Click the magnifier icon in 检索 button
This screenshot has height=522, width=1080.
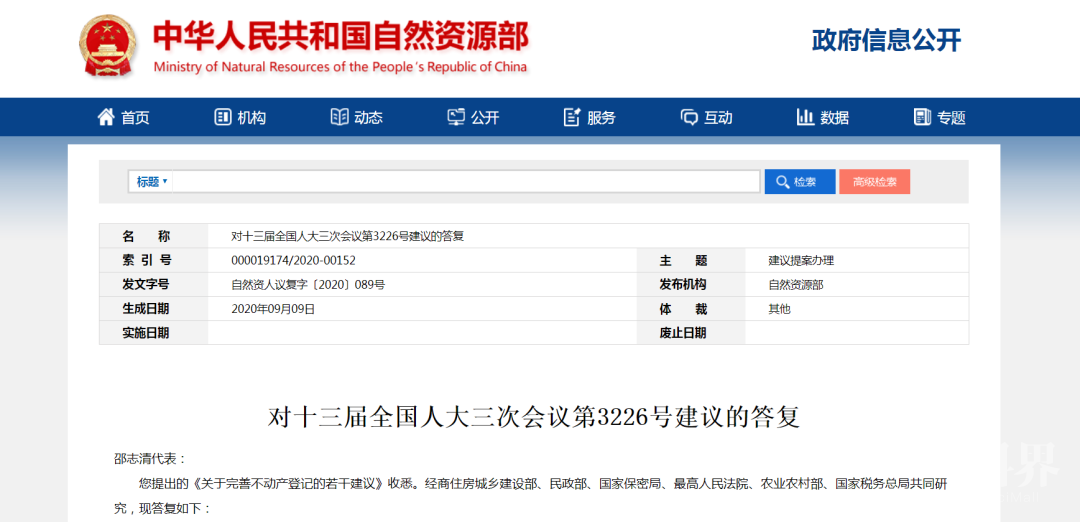click(x=781, y=182)
